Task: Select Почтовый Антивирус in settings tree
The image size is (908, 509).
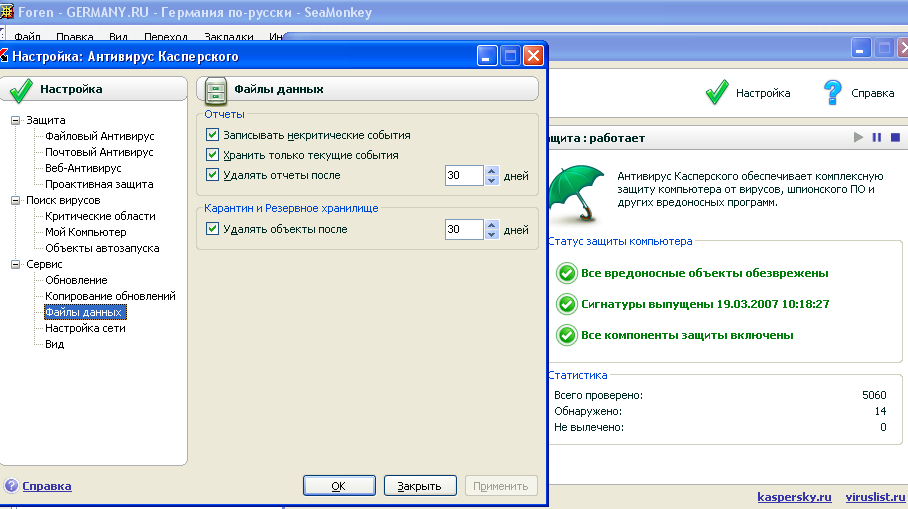Action: 99,152
